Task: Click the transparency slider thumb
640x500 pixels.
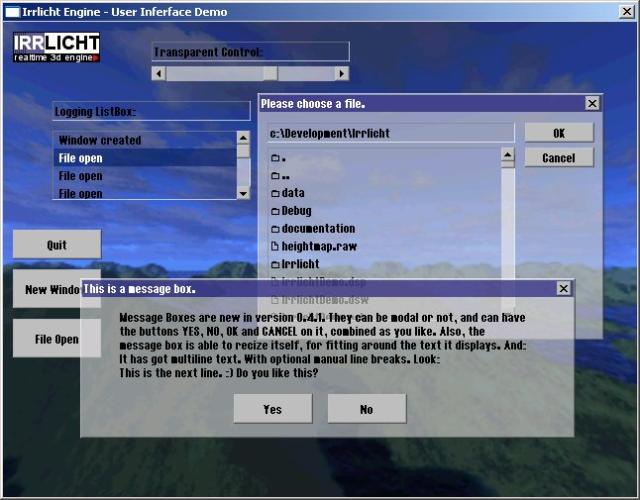Action: coord(270,73)
